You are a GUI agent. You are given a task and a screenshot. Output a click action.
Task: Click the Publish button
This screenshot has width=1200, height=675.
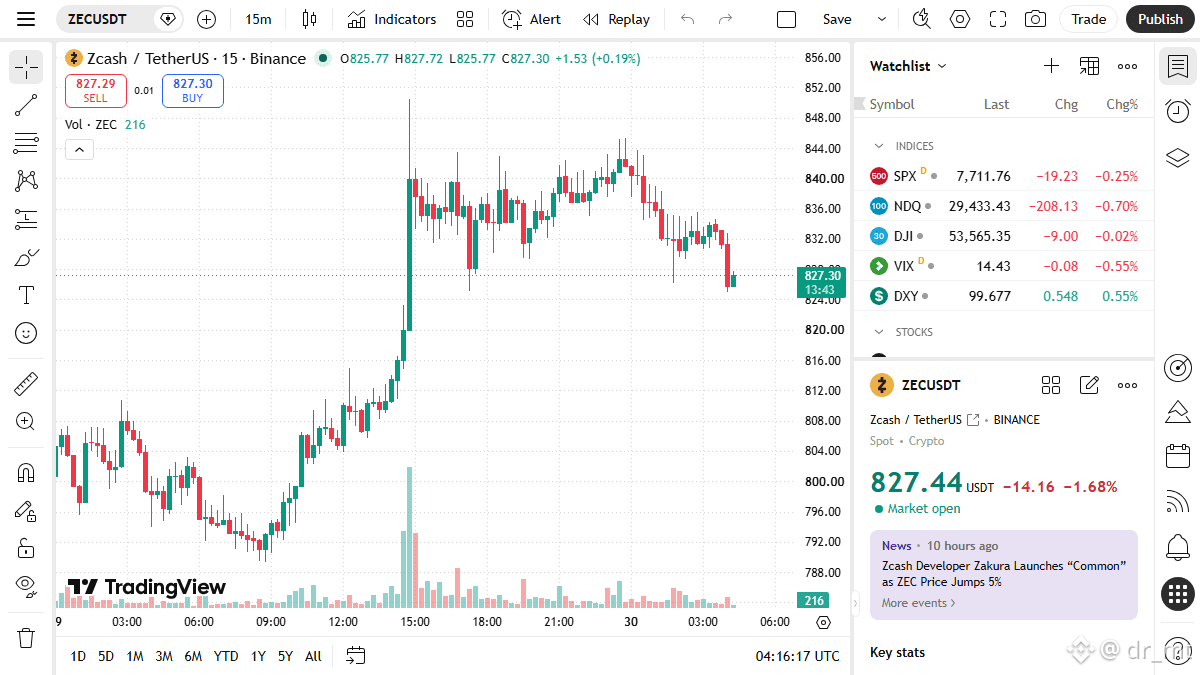pos(1160,19)
